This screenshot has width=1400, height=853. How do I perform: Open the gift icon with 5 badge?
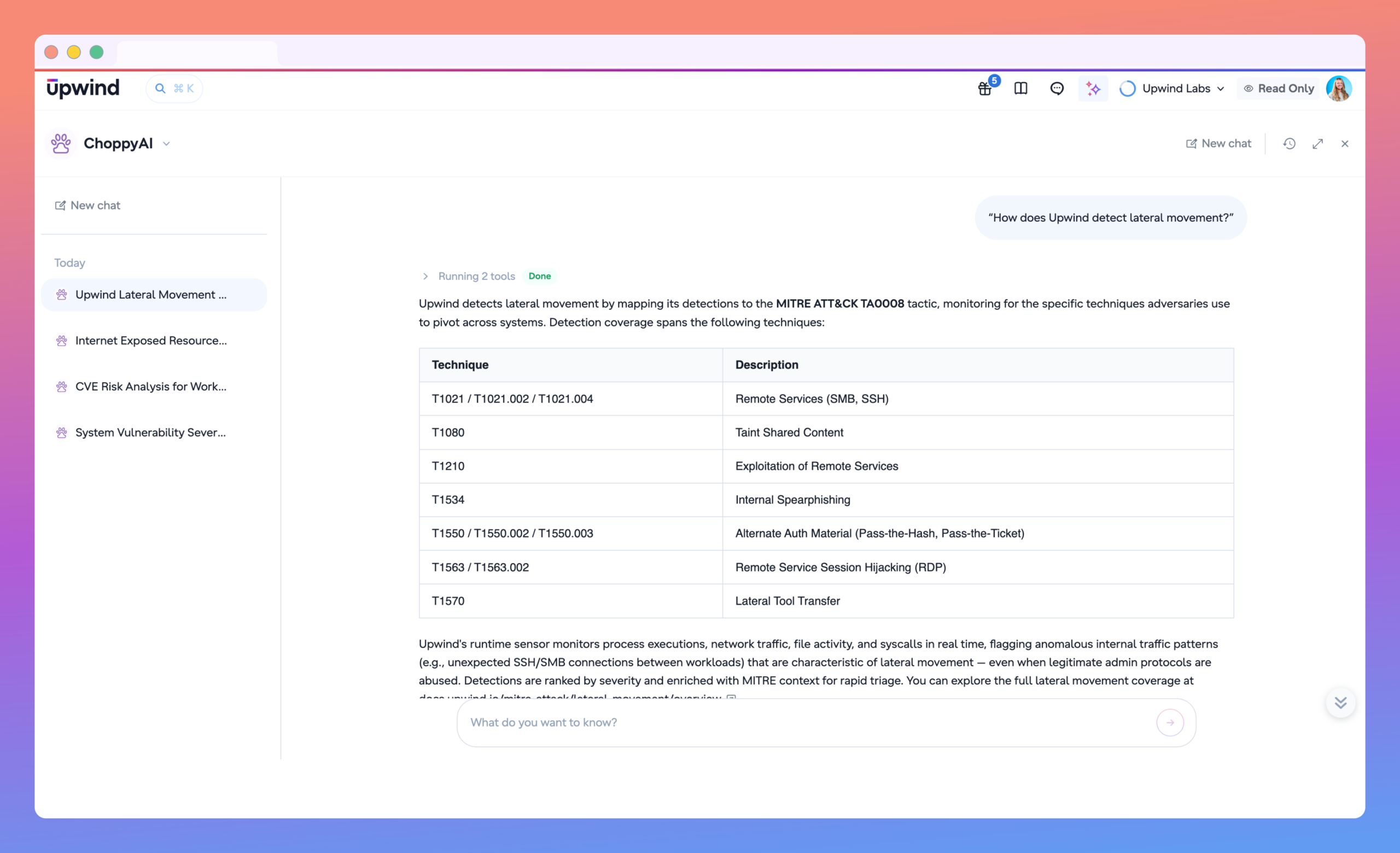click(x=985, y=89)
